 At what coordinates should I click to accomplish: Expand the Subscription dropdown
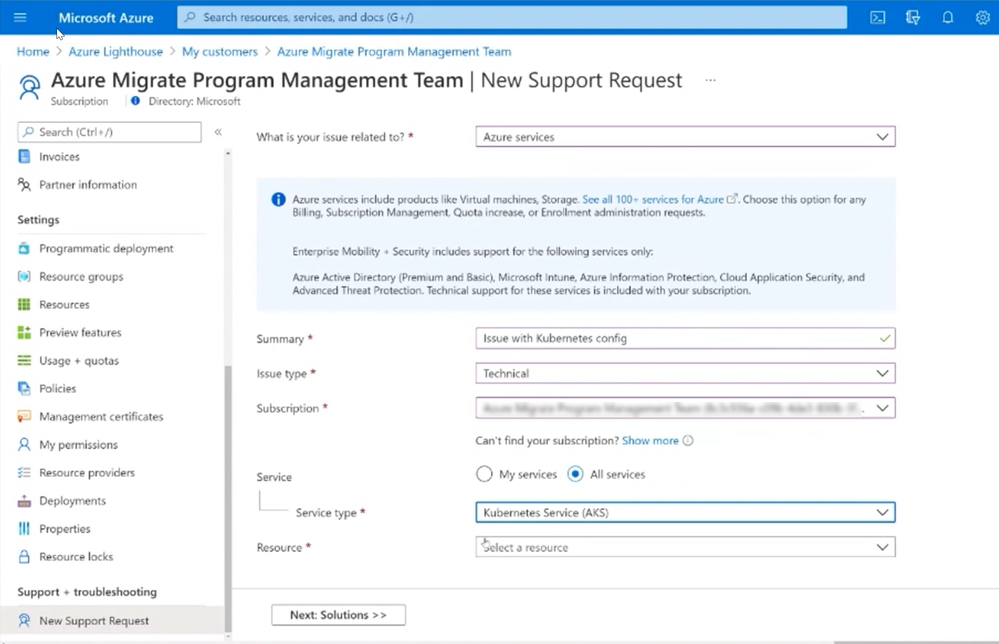click(x=685, y=408)
